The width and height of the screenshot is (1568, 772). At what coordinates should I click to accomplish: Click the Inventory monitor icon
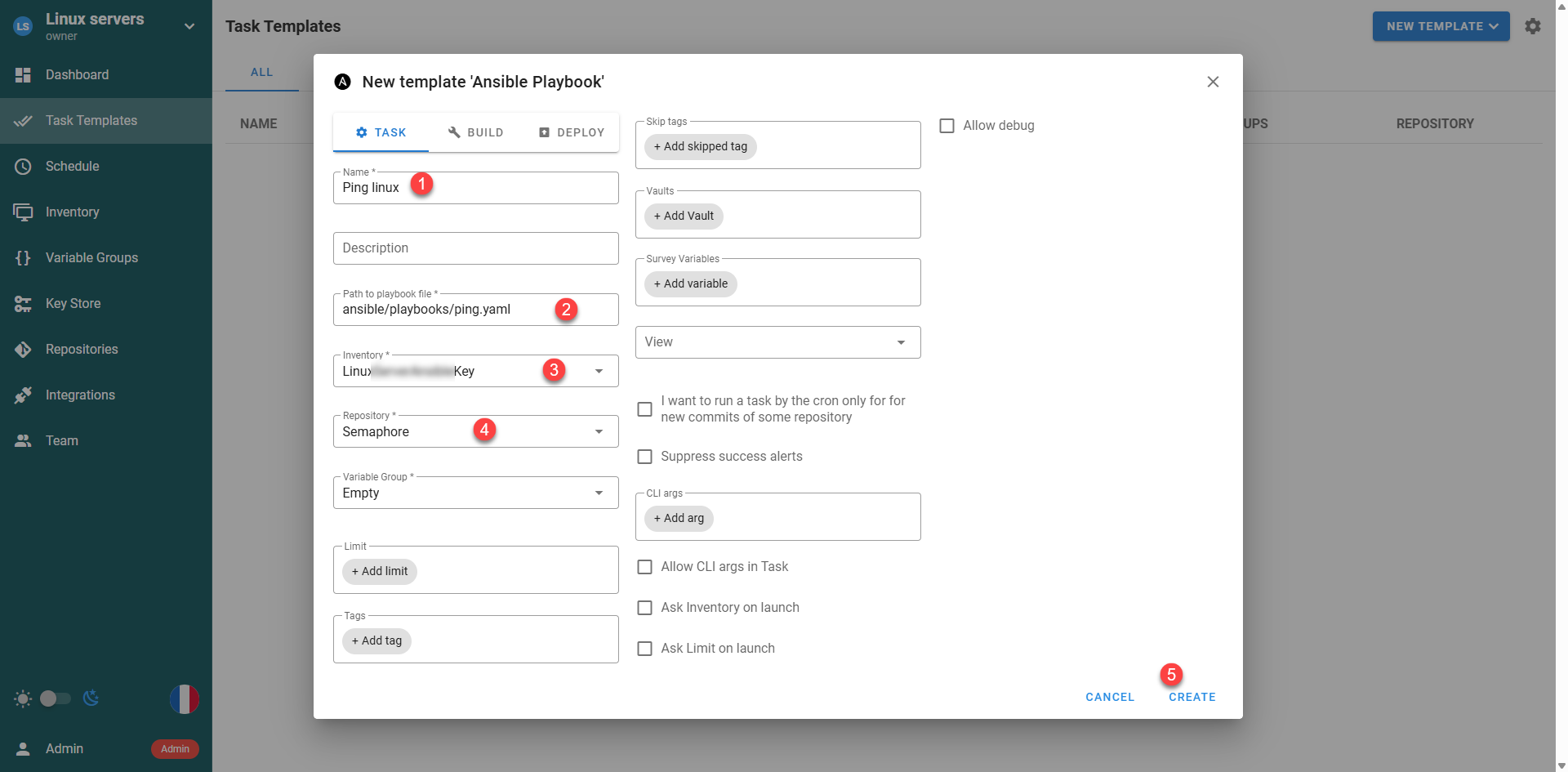pos(23,212)
